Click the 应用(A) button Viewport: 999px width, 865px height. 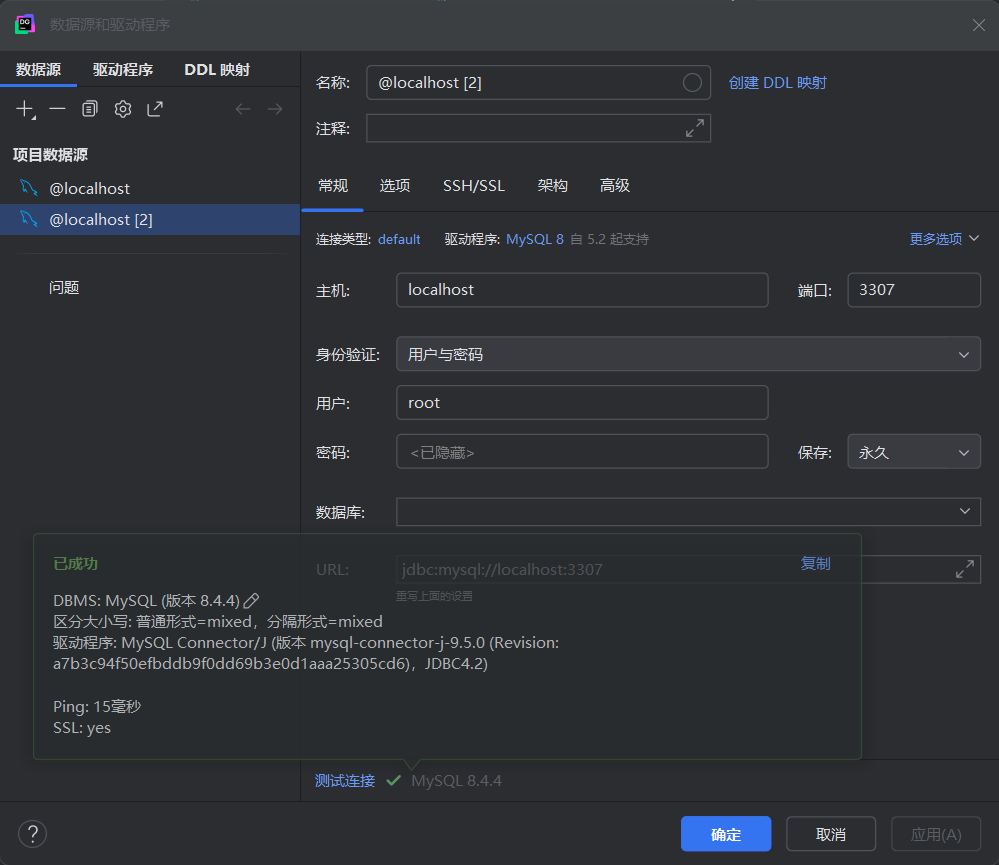(935, 834)
